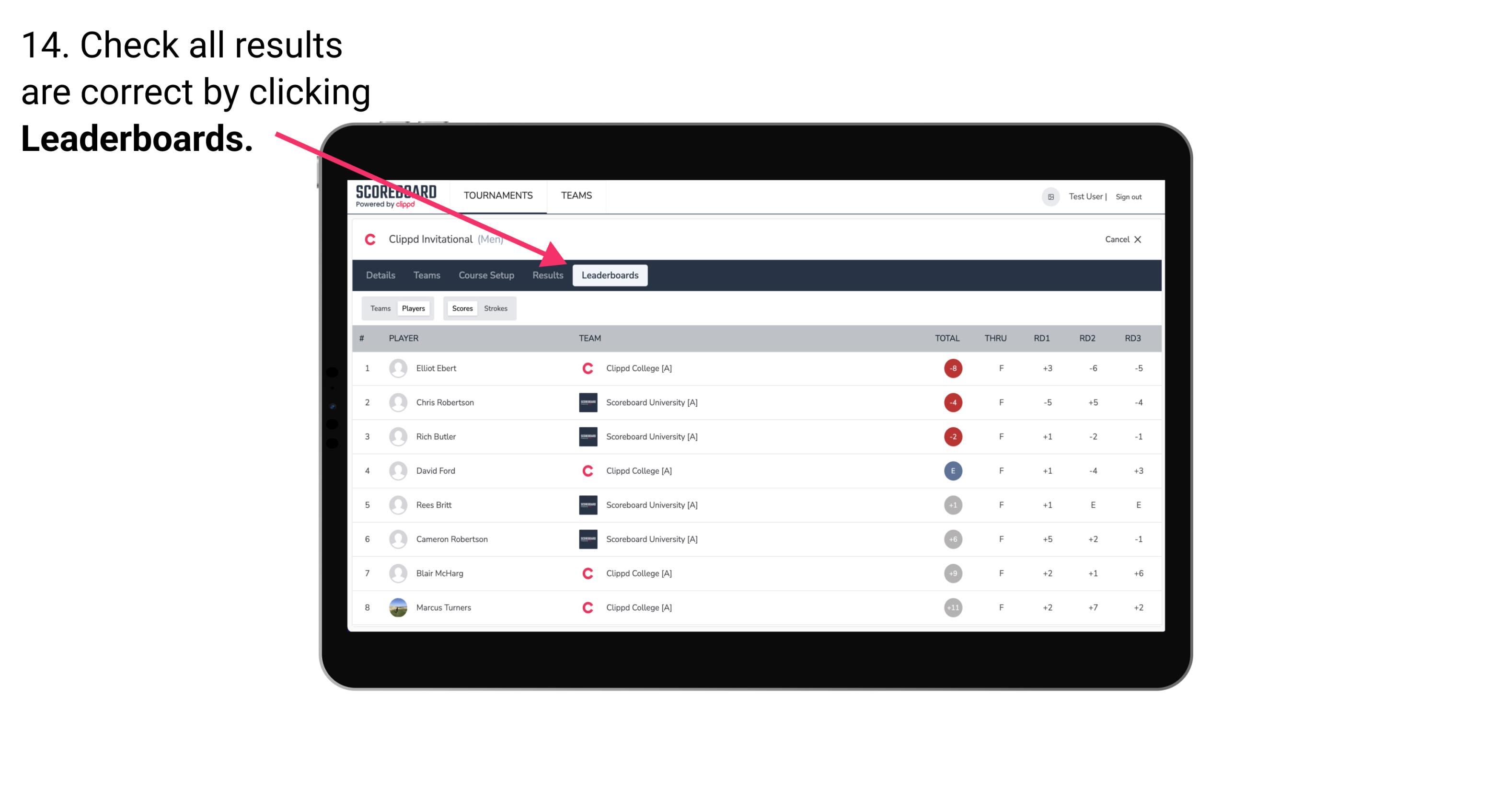This screenshot has width=1510, height=812.
Task: Click the TOURNAMENTS menu item
Action: coord(499,195)
